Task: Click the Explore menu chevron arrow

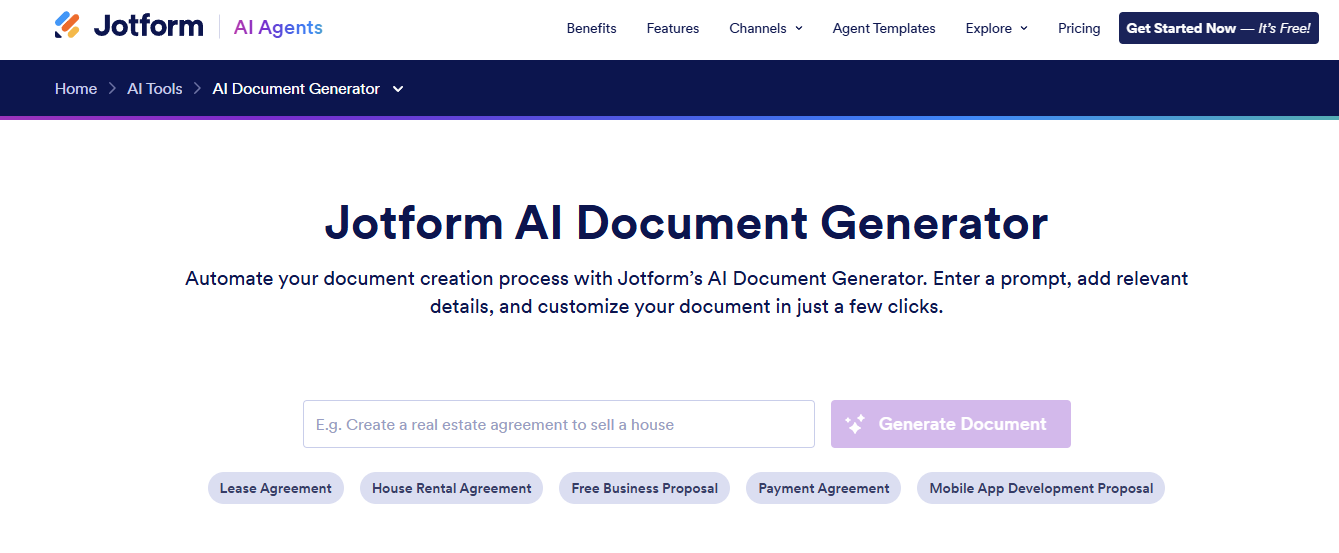Action: coord(1024,28)
